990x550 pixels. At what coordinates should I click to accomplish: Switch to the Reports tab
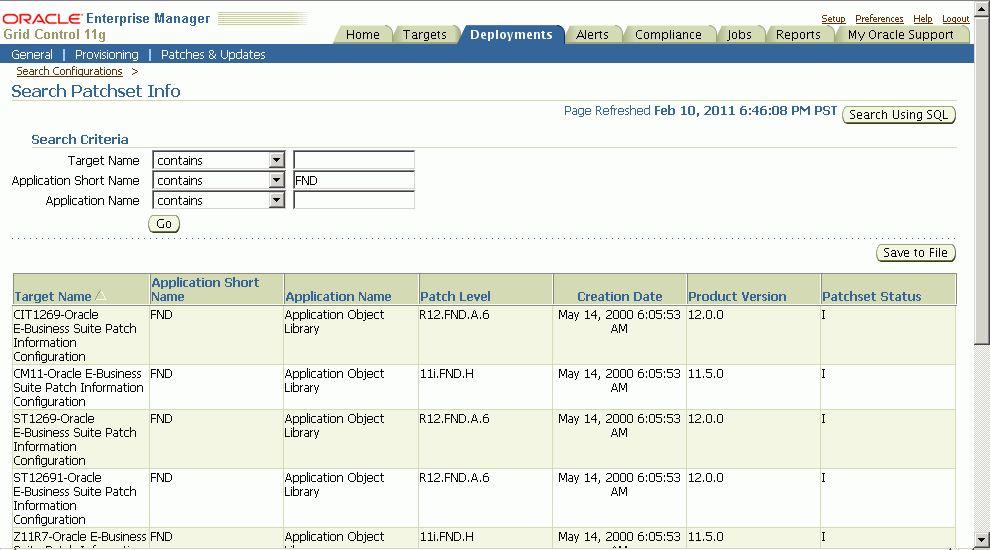click(x=798, y=35)
